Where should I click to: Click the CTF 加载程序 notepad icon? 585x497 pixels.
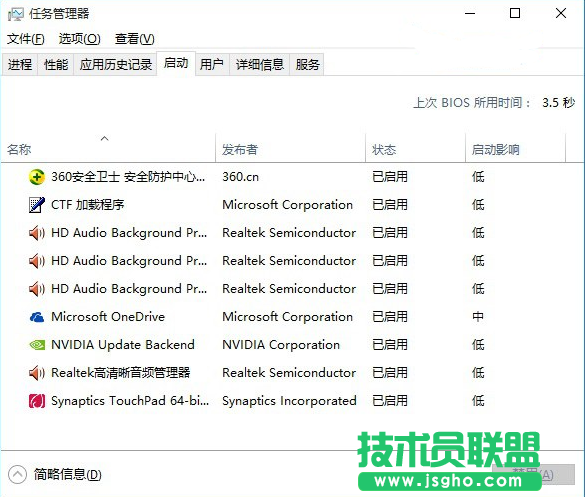click(37, 205)
